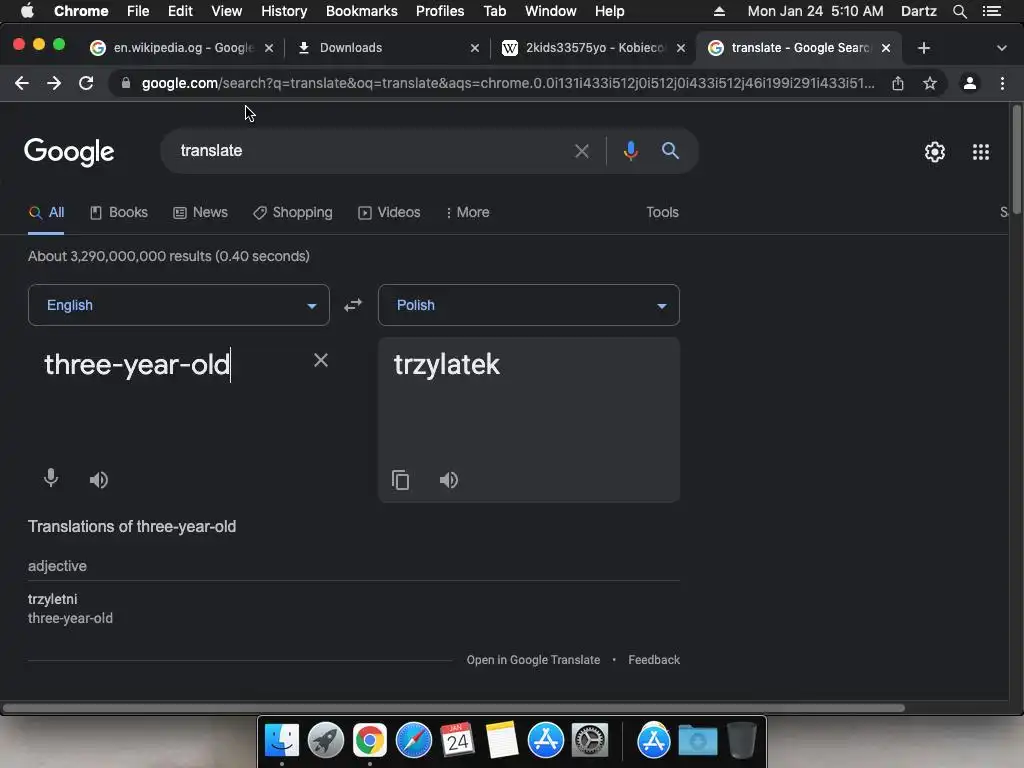Clear the search box text

click(x=581, y=152)
